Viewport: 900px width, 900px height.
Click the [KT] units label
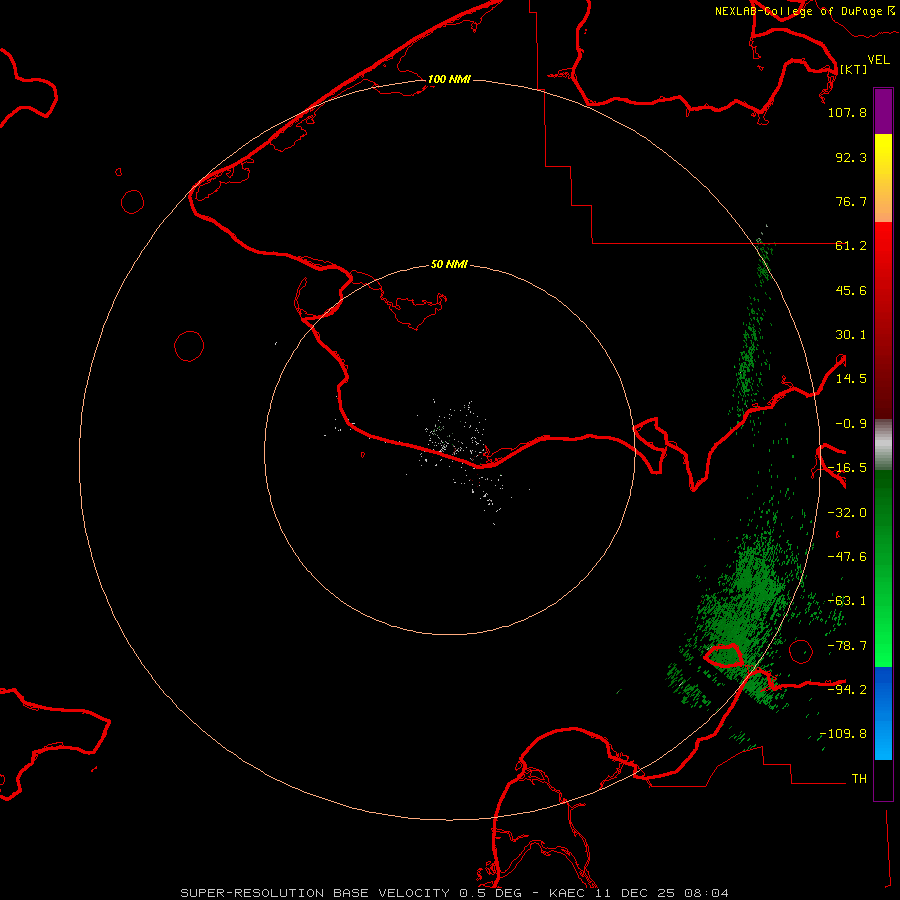[853, 69]
